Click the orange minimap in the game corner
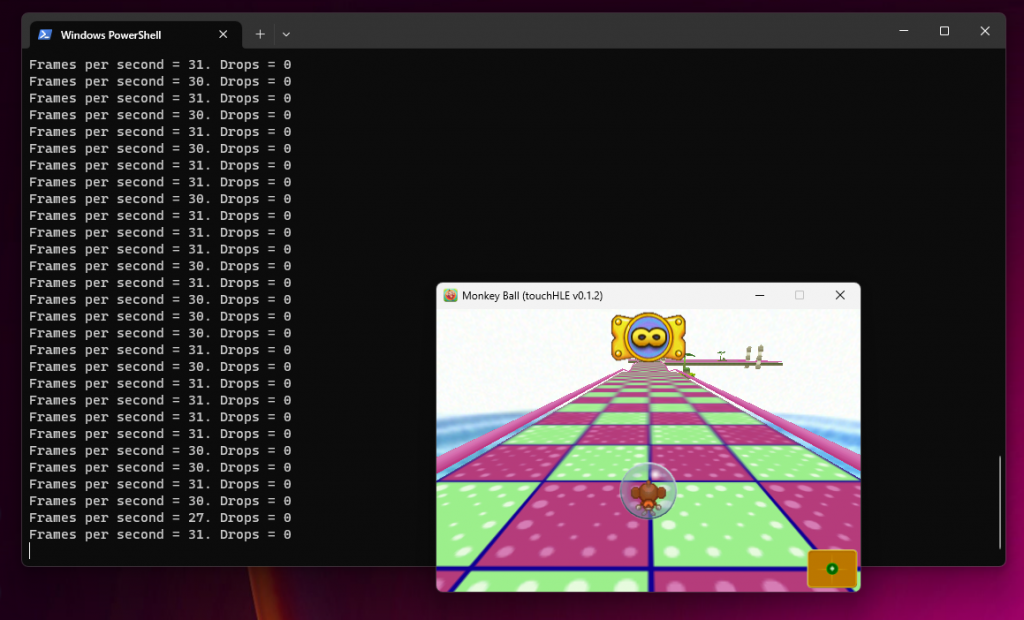This screenshot has height=620, width=1024. [x=832, y=568]
